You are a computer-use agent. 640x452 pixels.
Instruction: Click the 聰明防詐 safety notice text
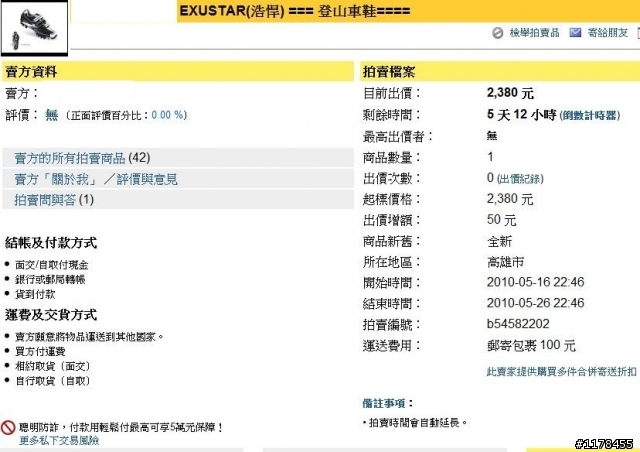point(121,428)
